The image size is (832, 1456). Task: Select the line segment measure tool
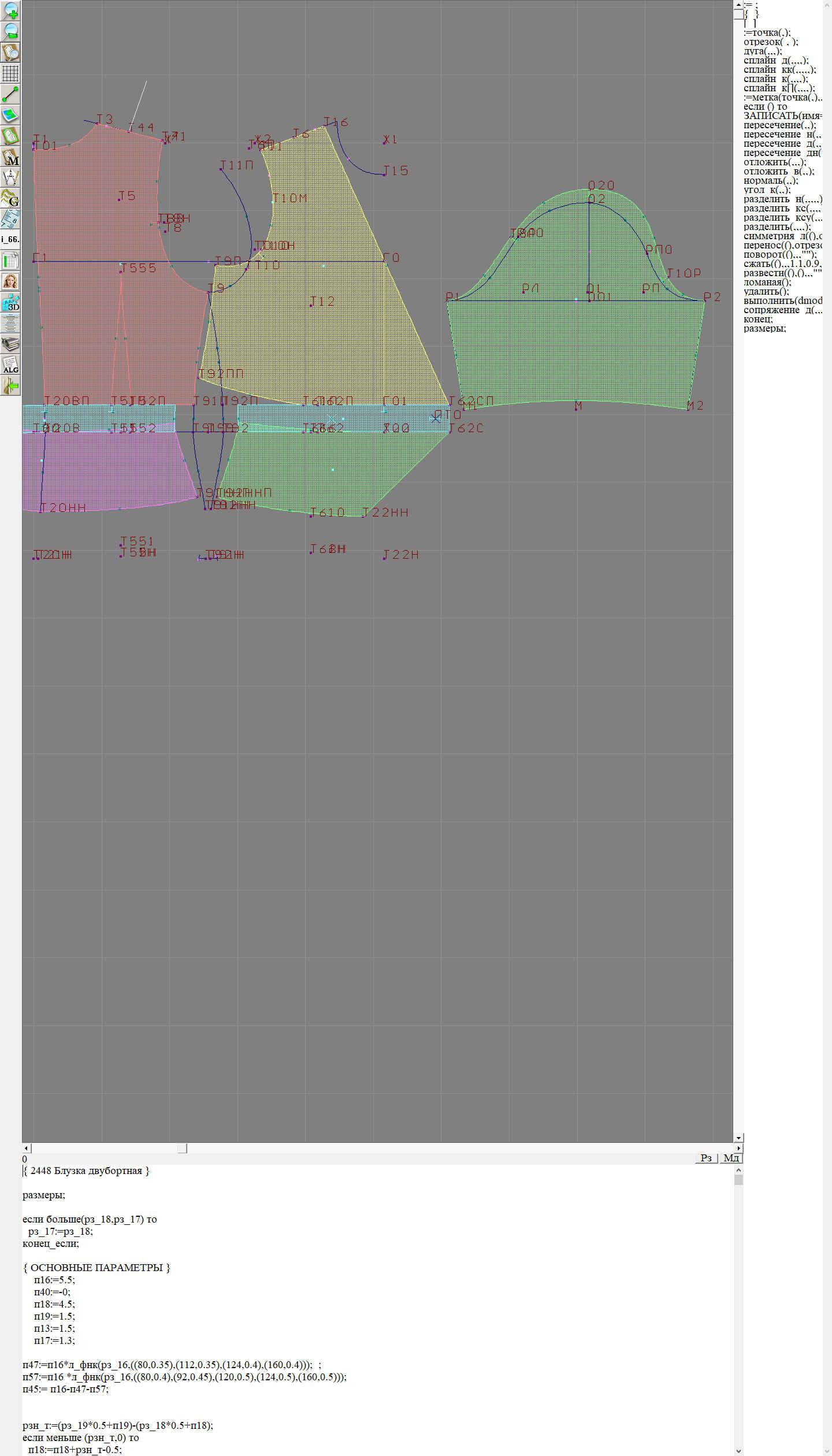coord(10,94)
